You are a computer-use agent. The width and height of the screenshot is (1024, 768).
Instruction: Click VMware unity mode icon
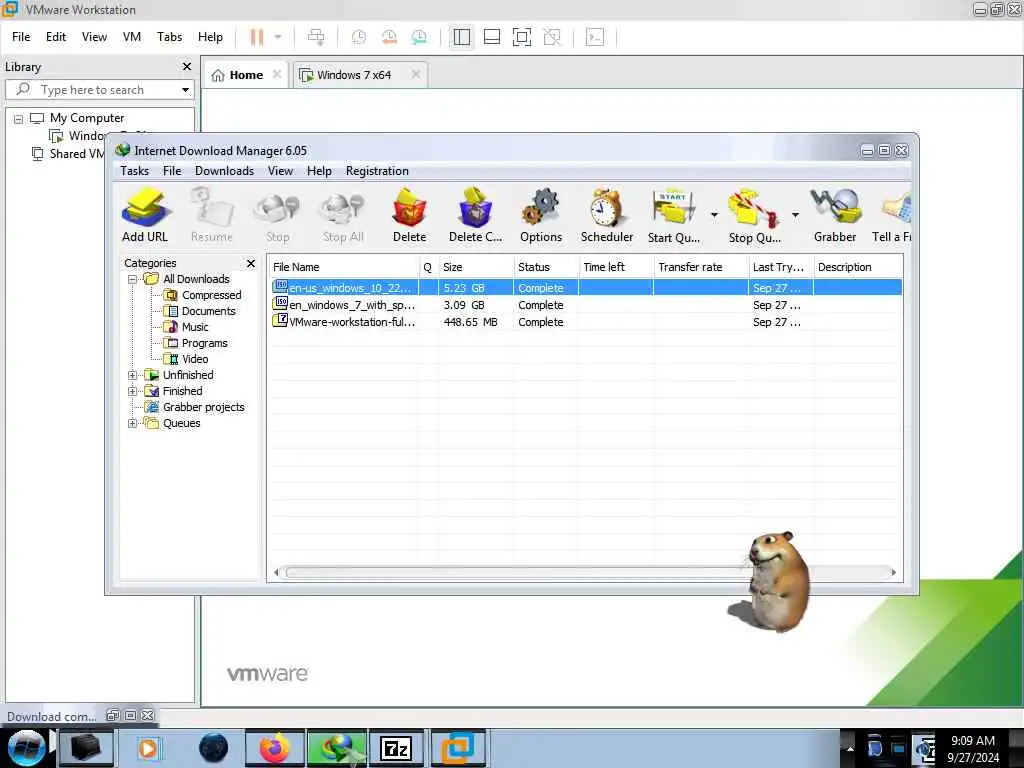(x=552, y=37)
